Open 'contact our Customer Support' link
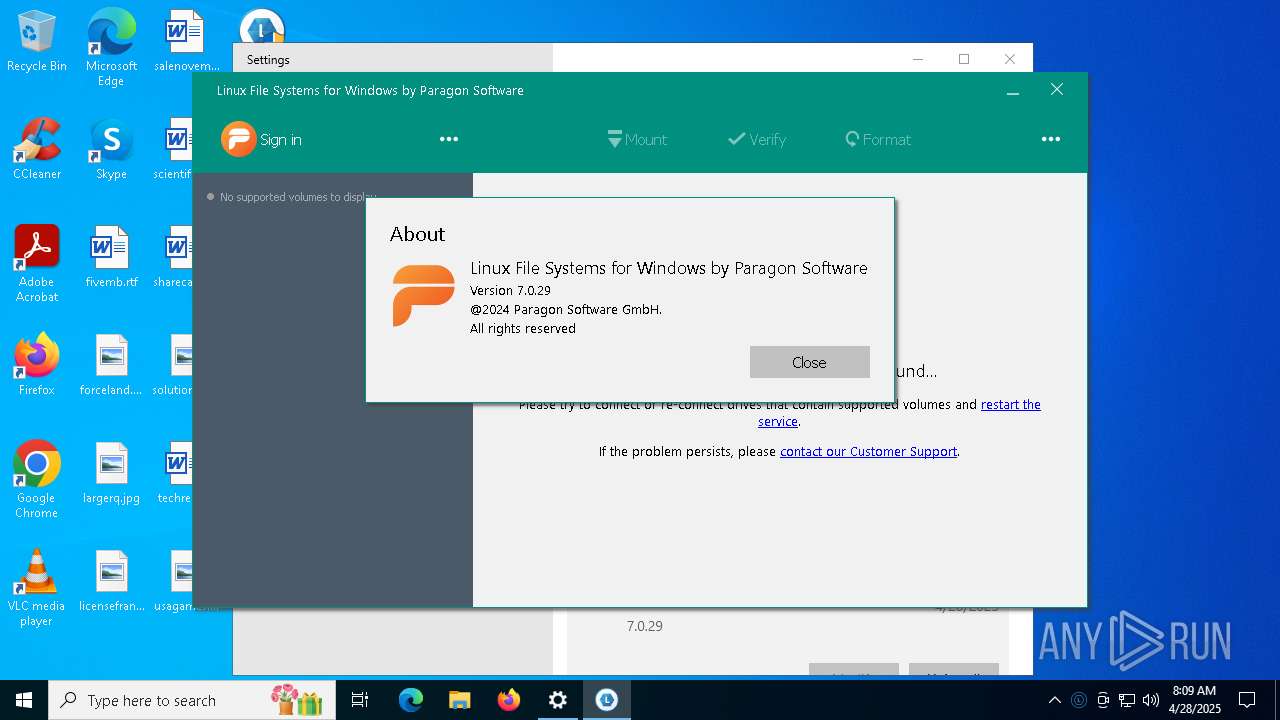The width and height of the screenshot is (1280, 720). [868, 452]
